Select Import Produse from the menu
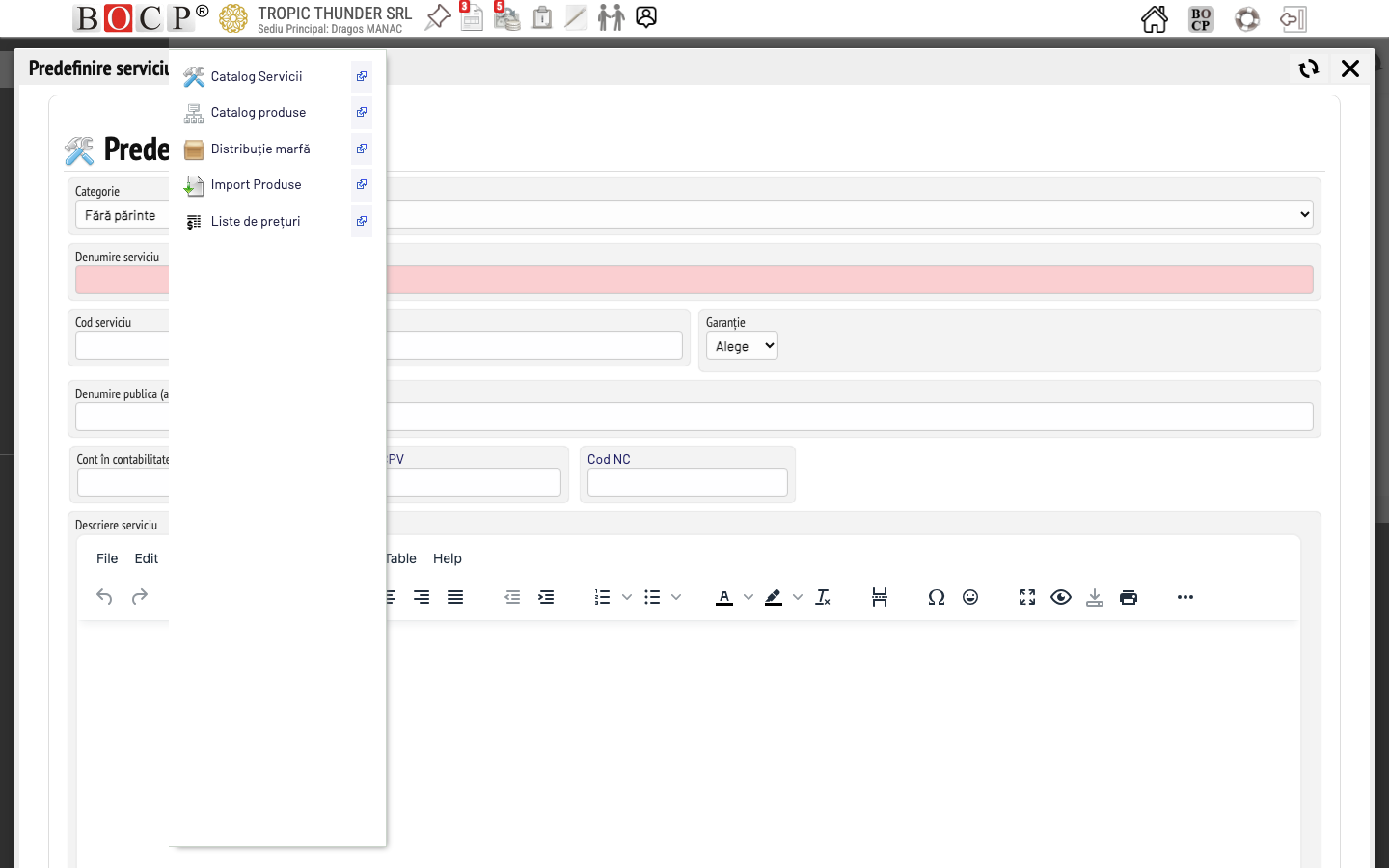 256,184
